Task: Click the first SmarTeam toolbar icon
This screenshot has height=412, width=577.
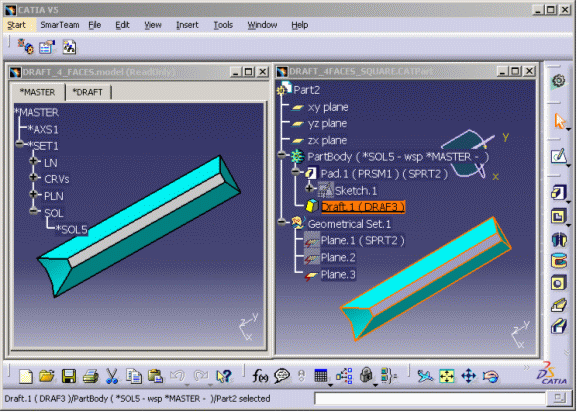Action: click(x=25, y=47)
